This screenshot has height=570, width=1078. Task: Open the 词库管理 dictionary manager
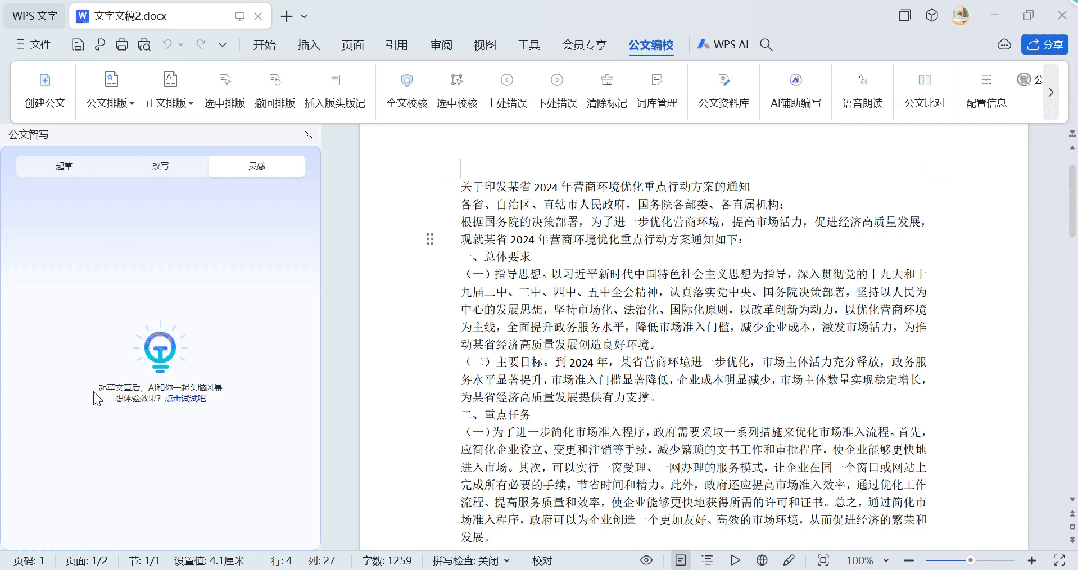click(x=657, y=90)
